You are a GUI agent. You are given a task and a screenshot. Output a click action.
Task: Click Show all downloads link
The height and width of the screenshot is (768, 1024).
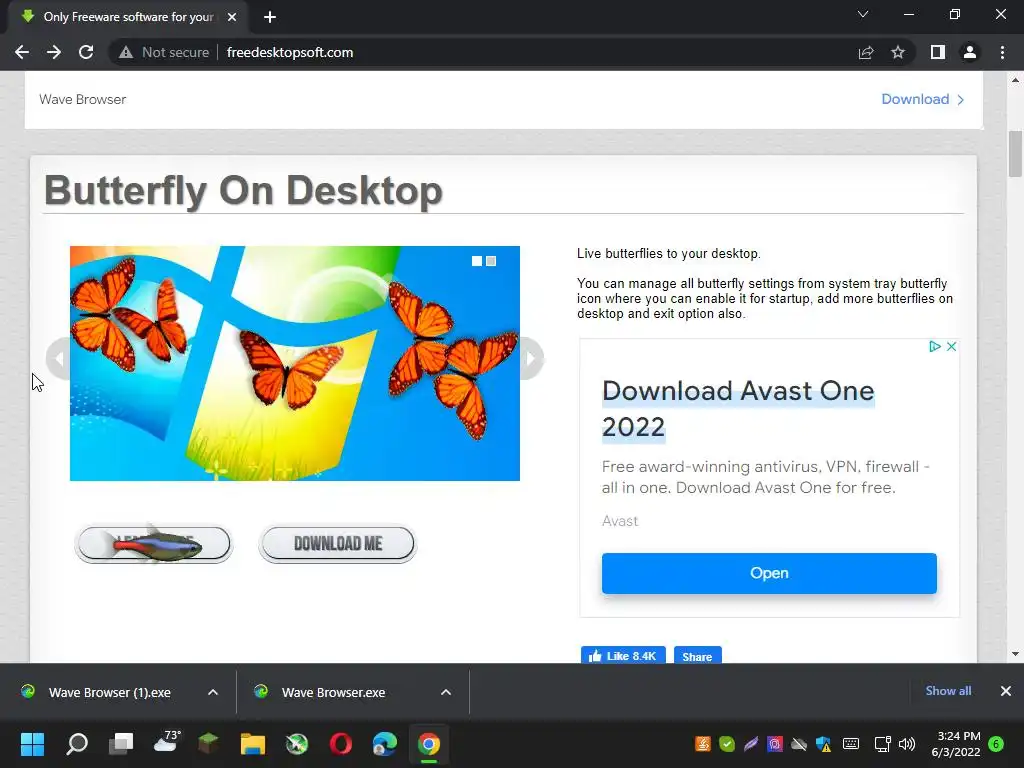click(948, 691)
